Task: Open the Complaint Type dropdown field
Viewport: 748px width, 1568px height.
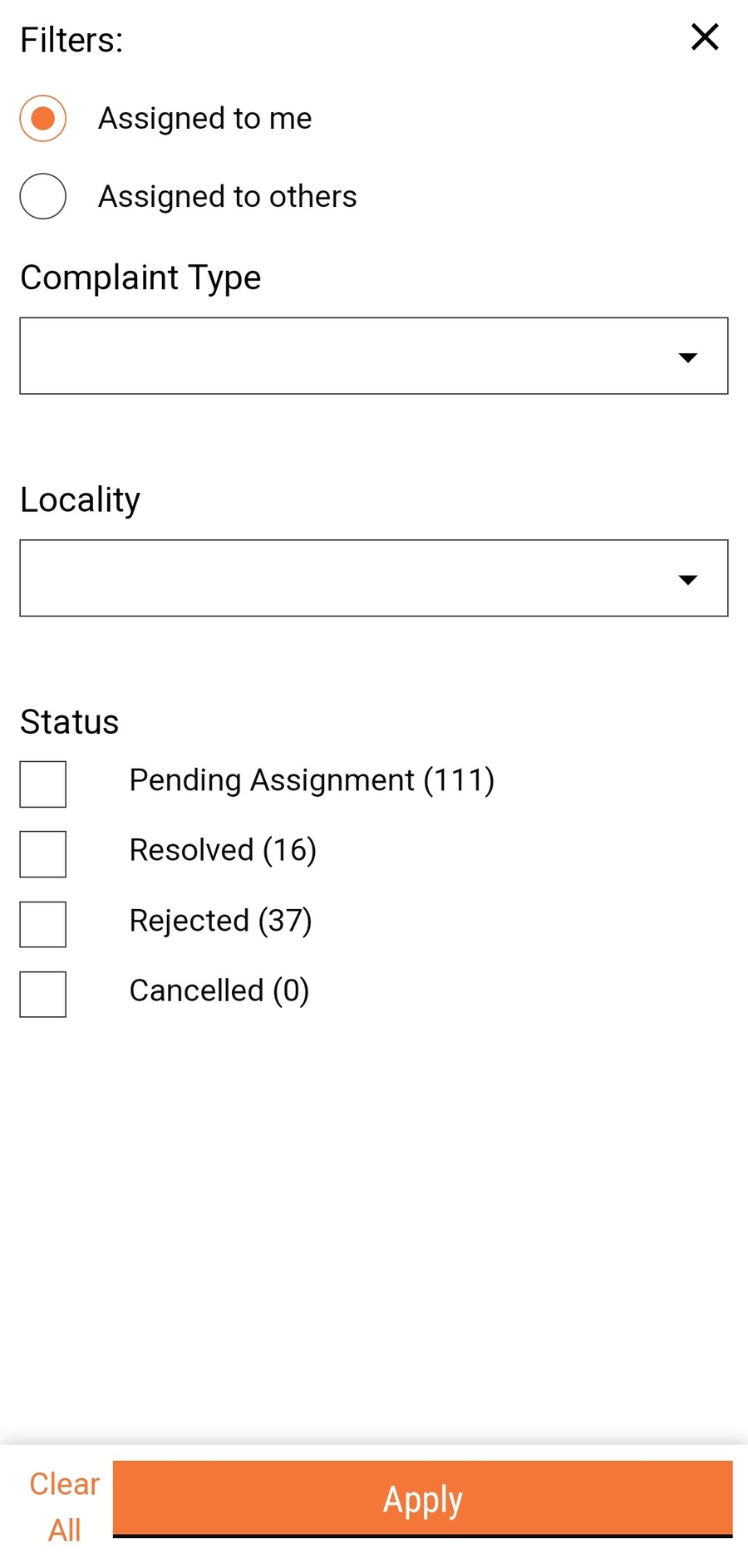Action: point(349,356)
